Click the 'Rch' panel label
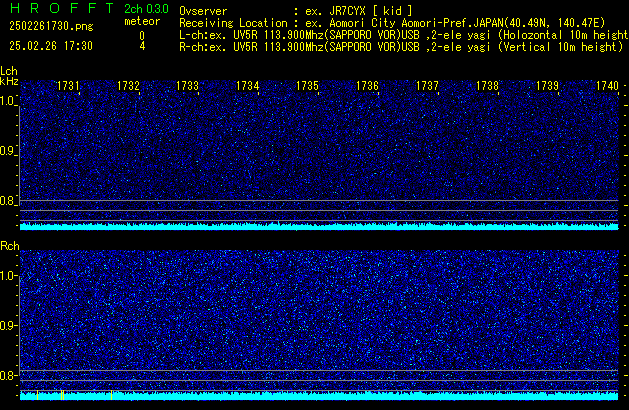629x410 pixels. [10, 246]
